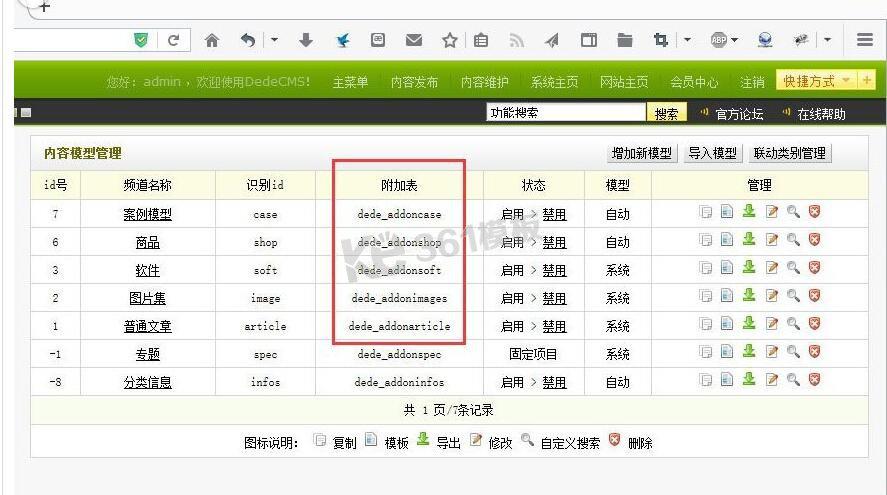Click 禁用 in the 分类信息 row
This screenshot has height=495, width=887.
point(554,382)
